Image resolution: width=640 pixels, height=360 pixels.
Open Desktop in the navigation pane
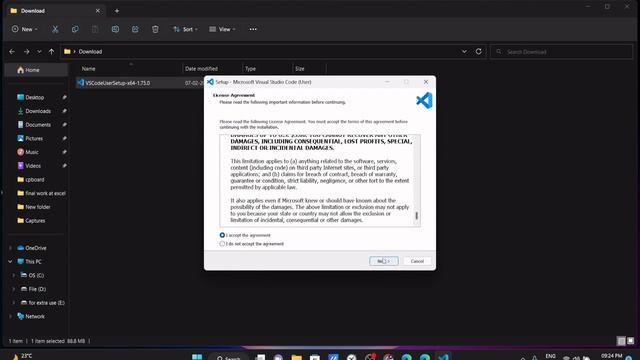coord(34,98)
